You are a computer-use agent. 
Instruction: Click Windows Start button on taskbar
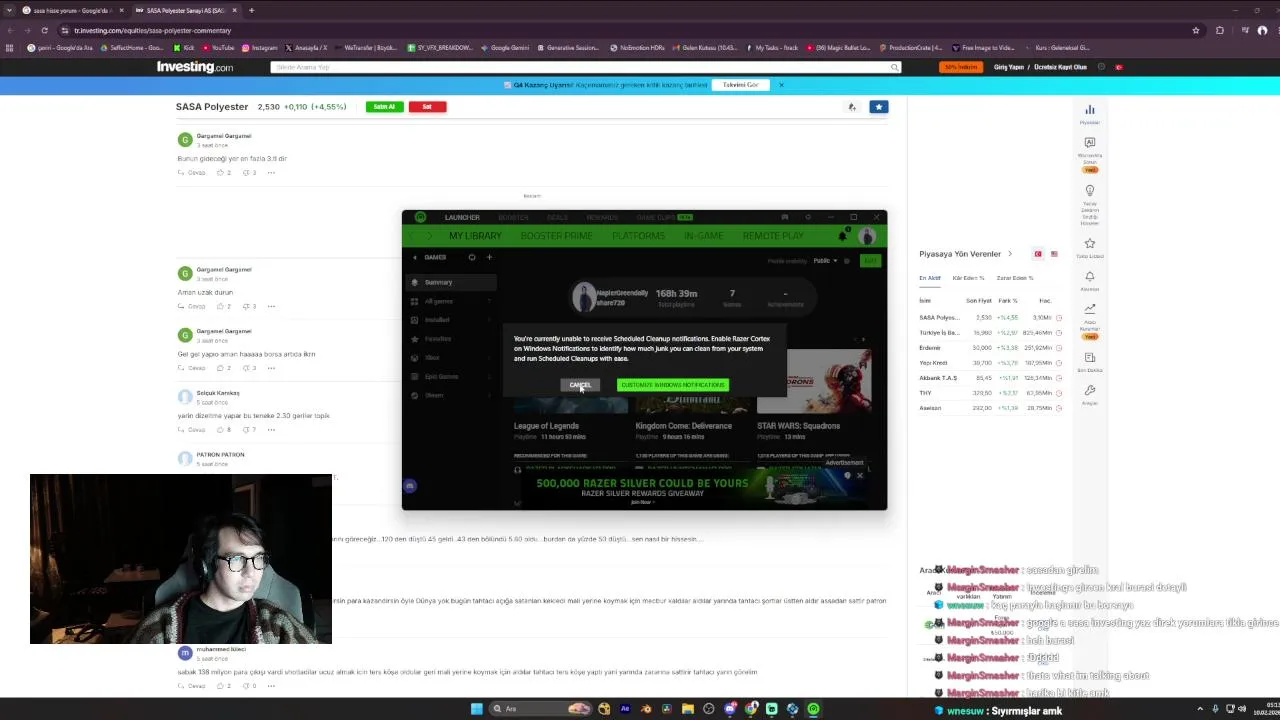(x=477, y=709)
